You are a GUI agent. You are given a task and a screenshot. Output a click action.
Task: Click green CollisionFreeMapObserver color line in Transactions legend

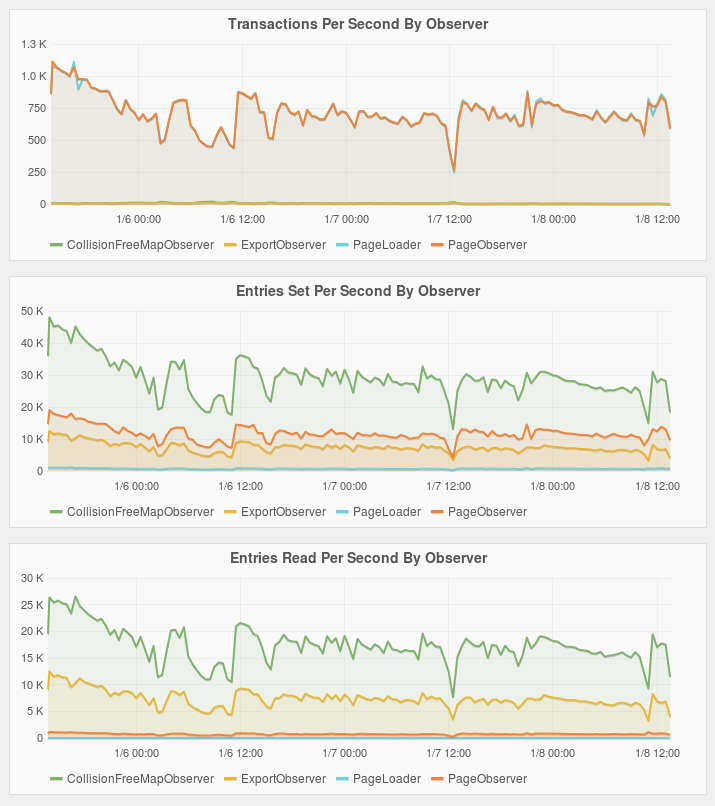[57, 244]
